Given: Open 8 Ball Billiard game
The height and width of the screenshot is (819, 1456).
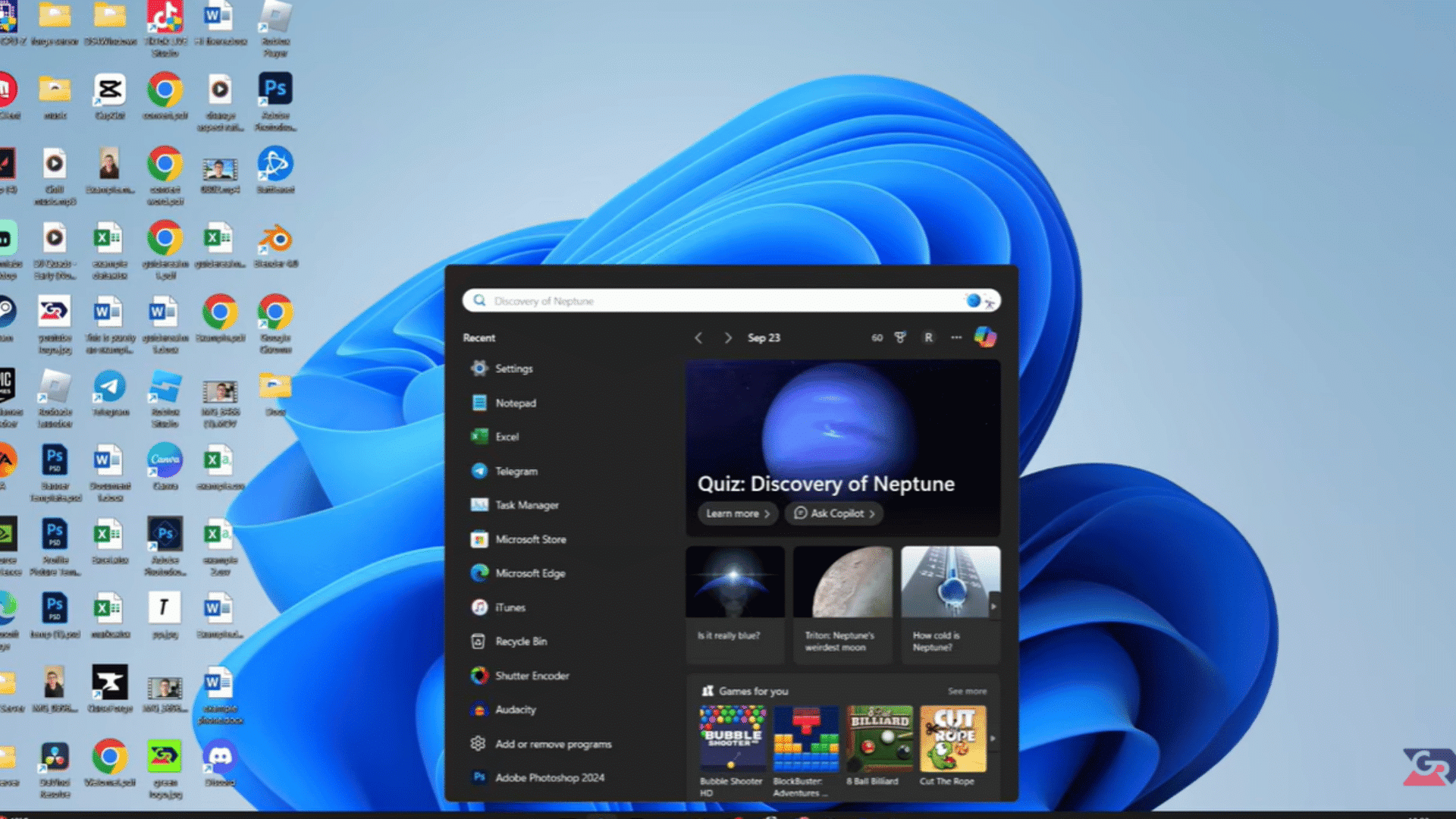Looking at the screenshot, I should click(x=879, y=747).
